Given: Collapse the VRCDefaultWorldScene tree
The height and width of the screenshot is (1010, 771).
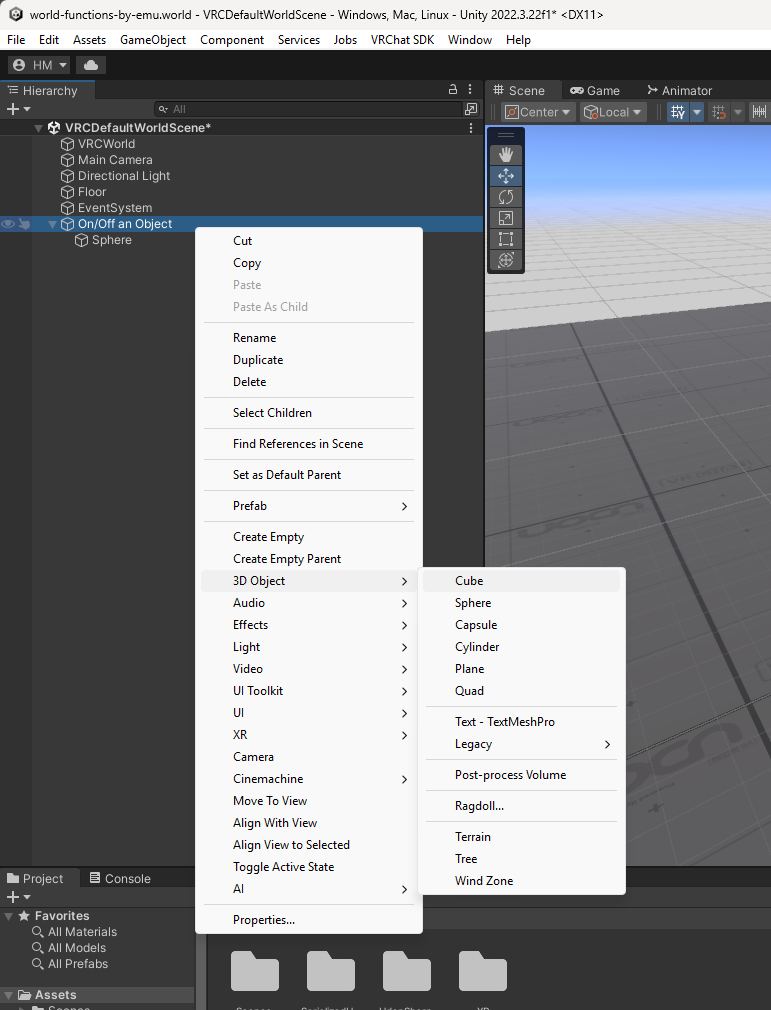Looking at the screenshot, I should (x=39, y=128).
